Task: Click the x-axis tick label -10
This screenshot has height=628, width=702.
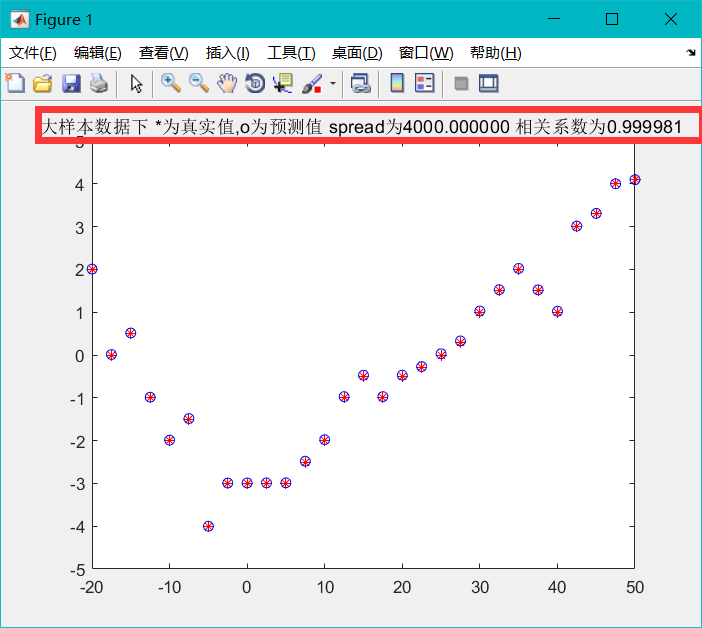Action: 170,587
